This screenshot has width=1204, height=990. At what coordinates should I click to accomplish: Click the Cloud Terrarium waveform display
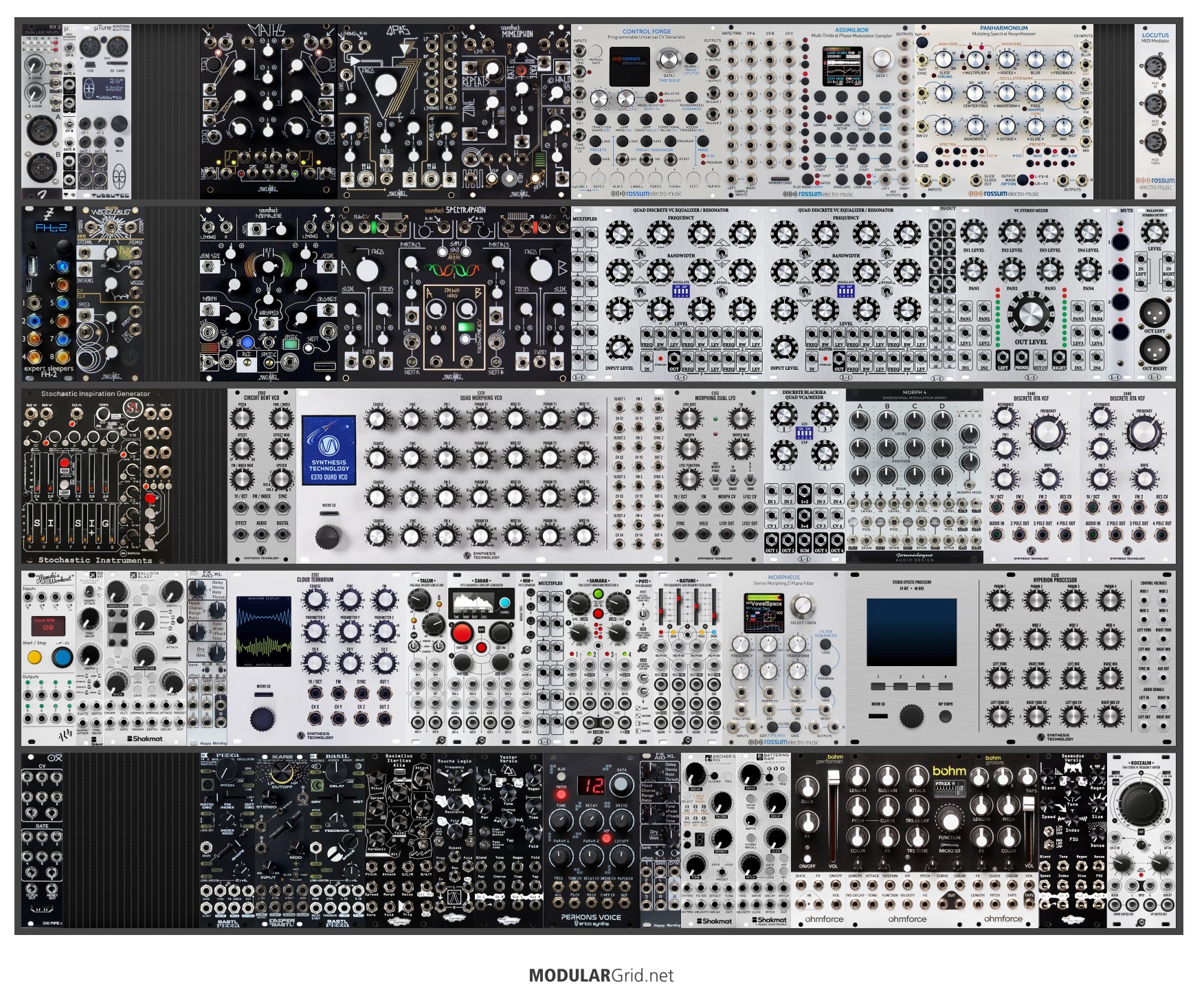click(264, 632)
